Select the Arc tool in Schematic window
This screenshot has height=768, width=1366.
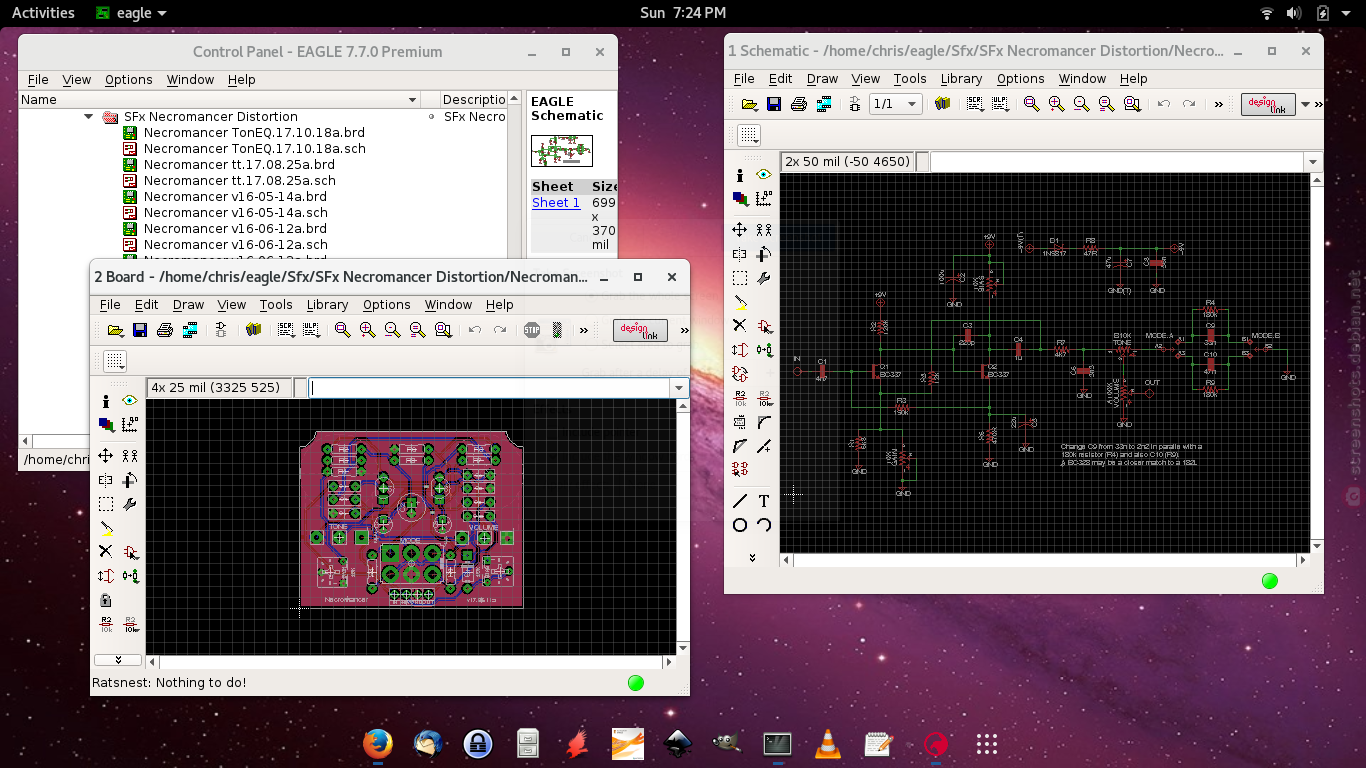point(764,525)
